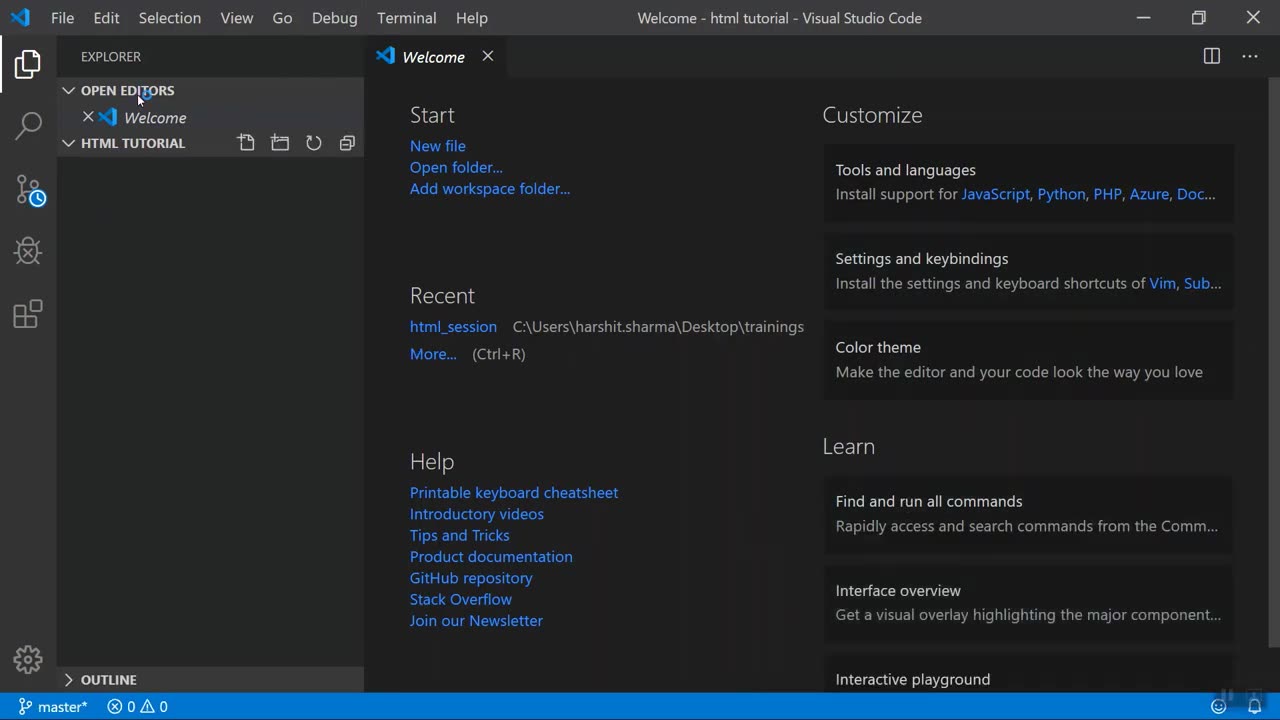Open the Debug view bug icon
This screenshot has height=720, width=1280.
click(x=28, y=250)
